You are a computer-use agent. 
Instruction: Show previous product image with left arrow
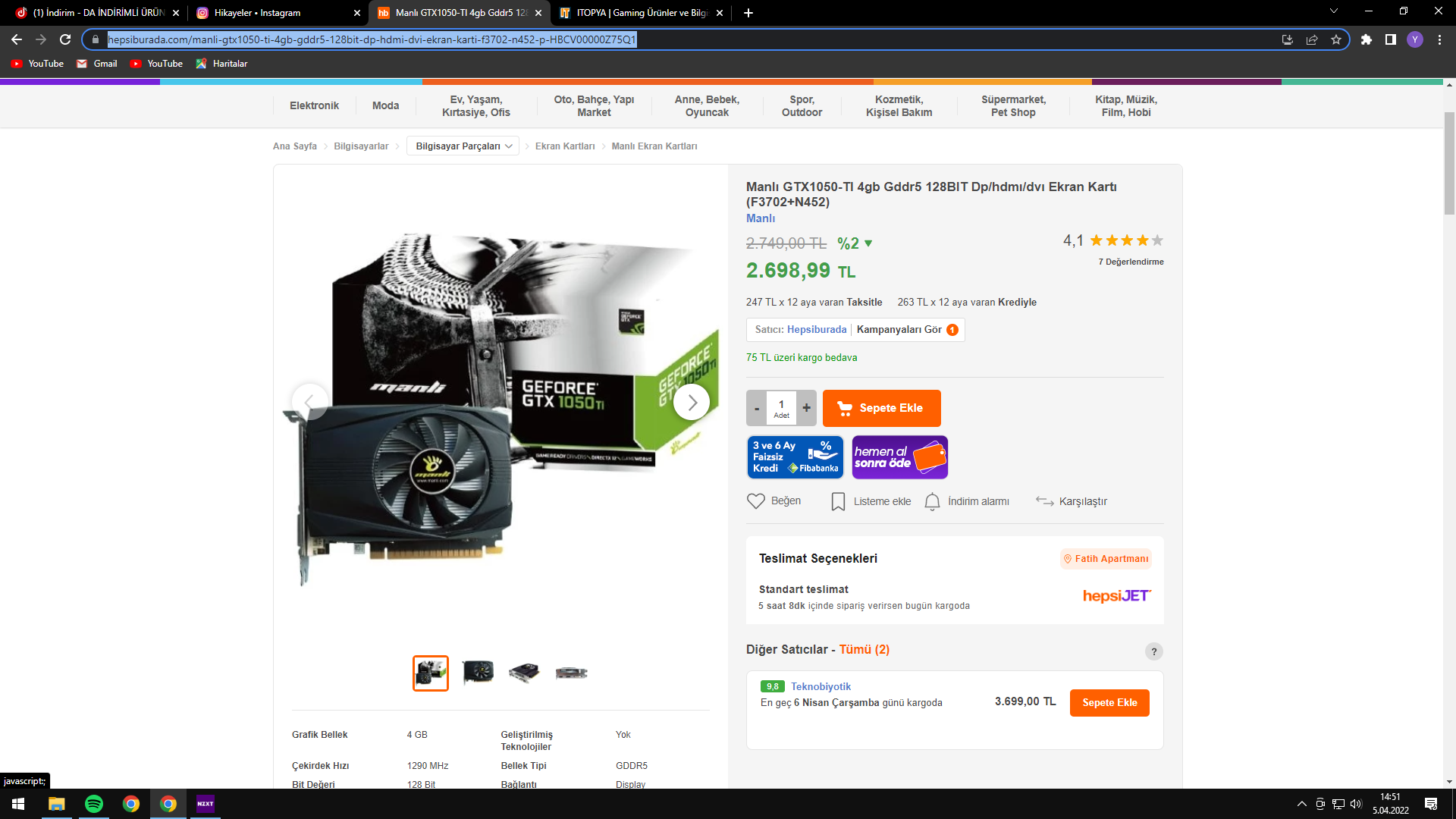click(309, 402)
